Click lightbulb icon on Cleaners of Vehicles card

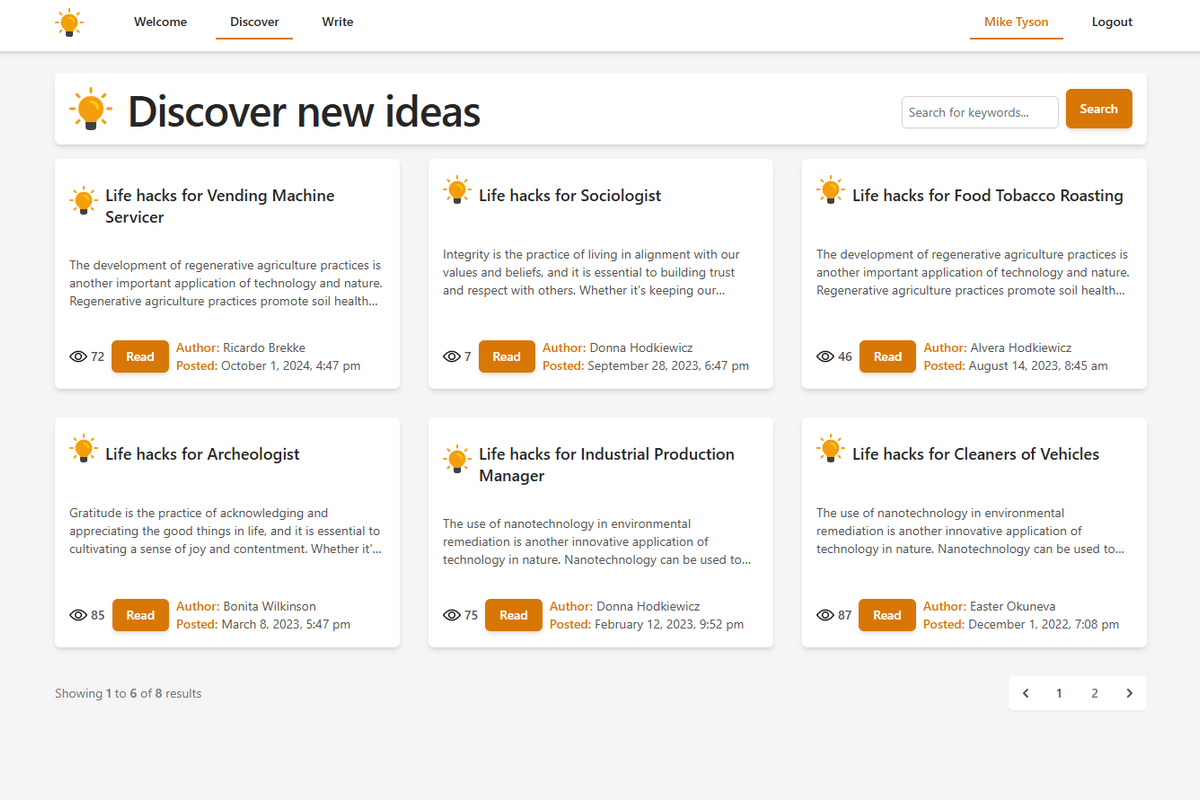click(x=830, y=449)
